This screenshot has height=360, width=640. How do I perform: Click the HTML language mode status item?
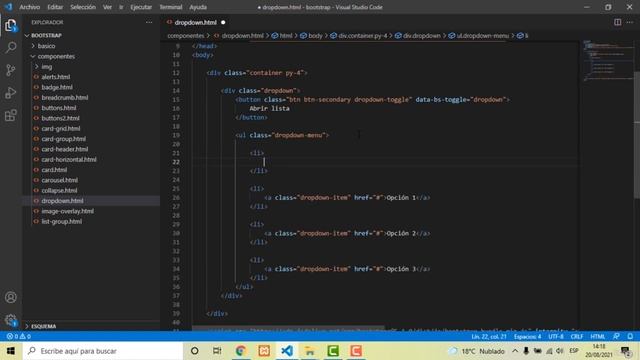coord(597,336)
